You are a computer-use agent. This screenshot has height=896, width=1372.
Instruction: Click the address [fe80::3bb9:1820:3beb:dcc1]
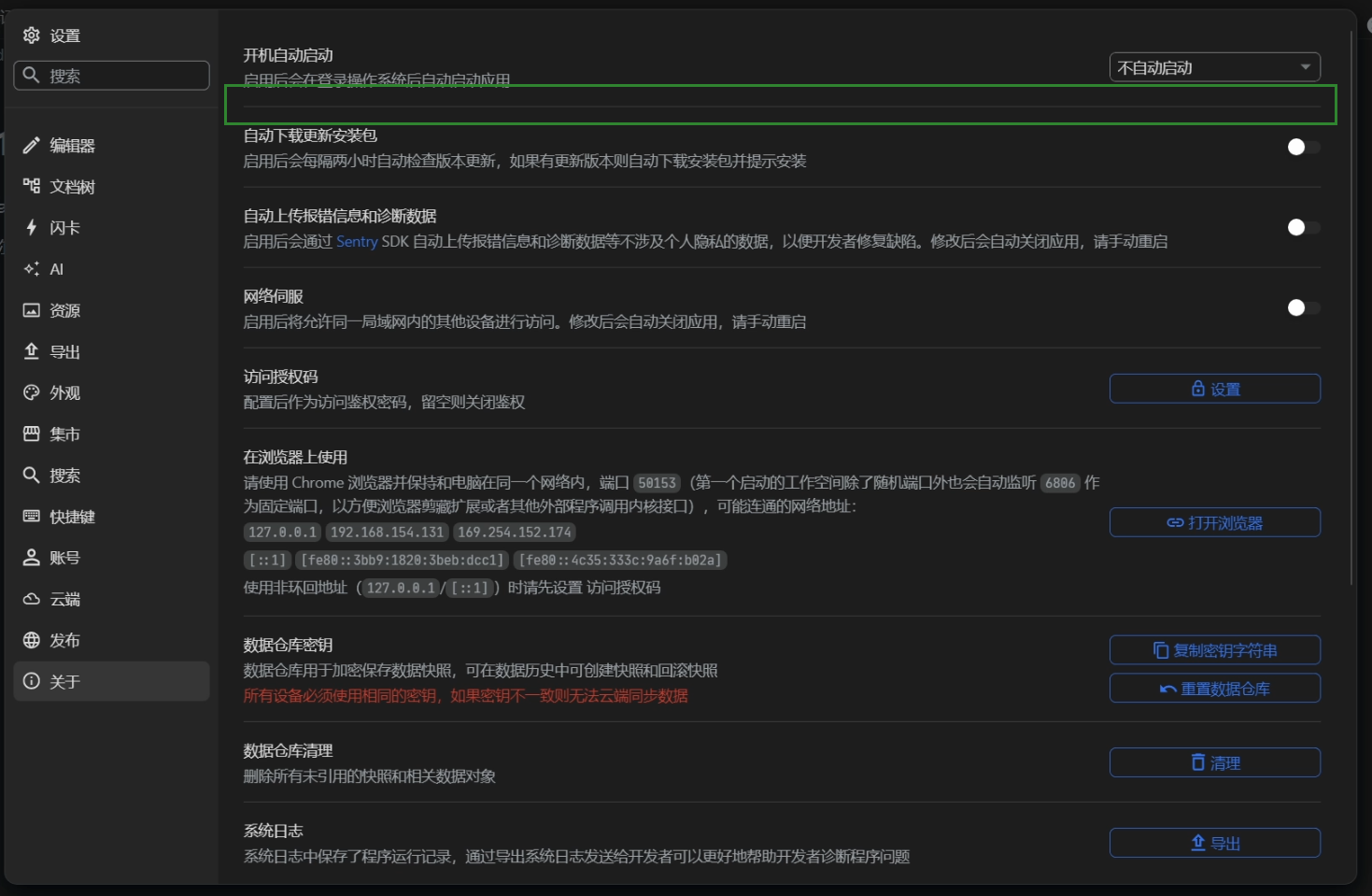(402, 560)
